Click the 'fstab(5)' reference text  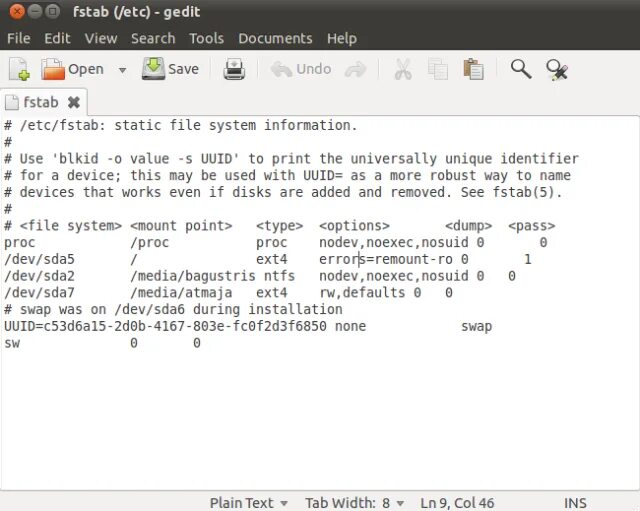(524, 193)
